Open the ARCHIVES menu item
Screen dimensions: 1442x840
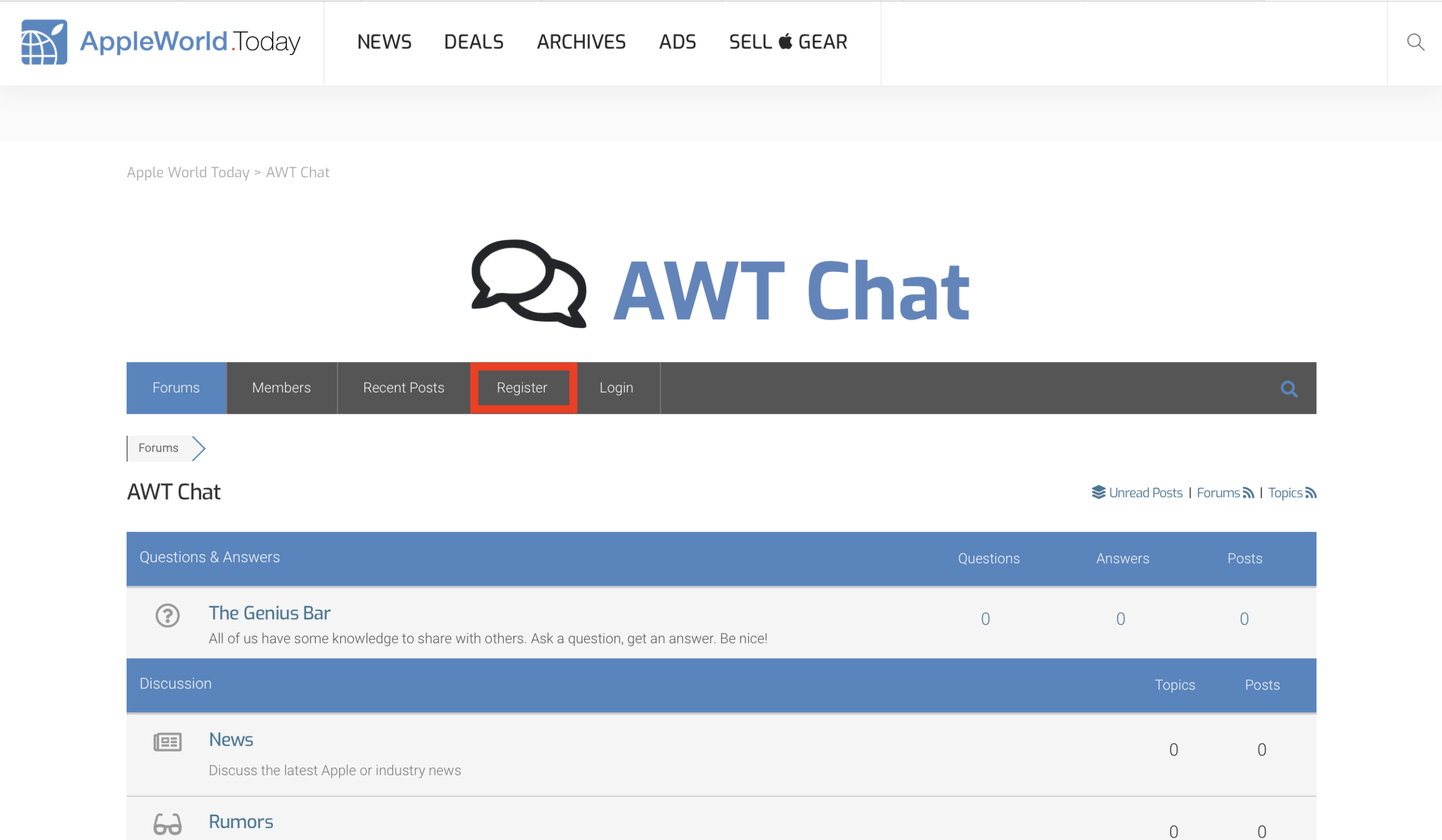click(x=581, y=42)
